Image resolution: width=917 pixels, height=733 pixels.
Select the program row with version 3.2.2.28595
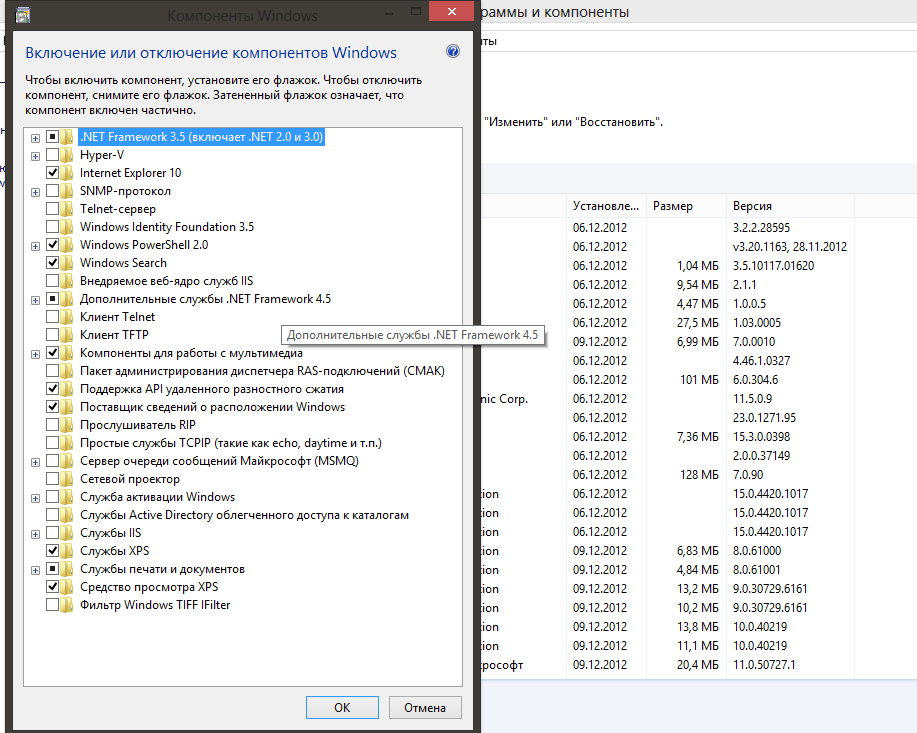pyautogui.click(x=699, y=228)
